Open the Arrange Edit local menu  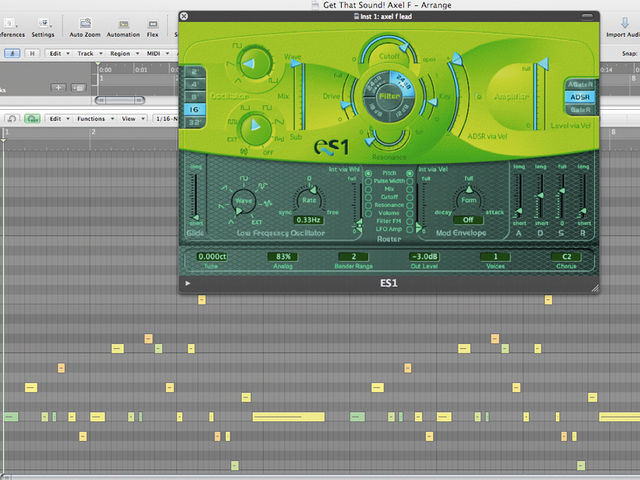[x=59, y=53]
